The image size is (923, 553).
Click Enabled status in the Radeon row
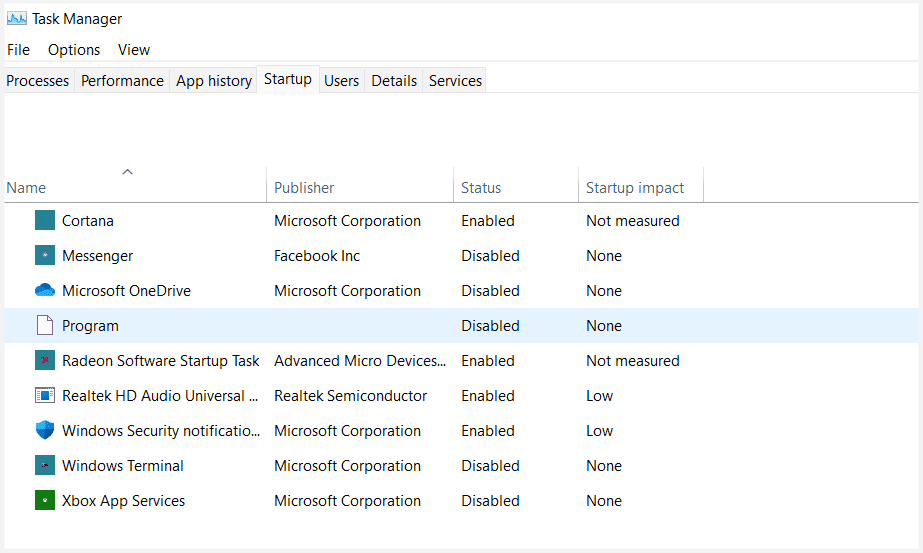click(488, 360)
